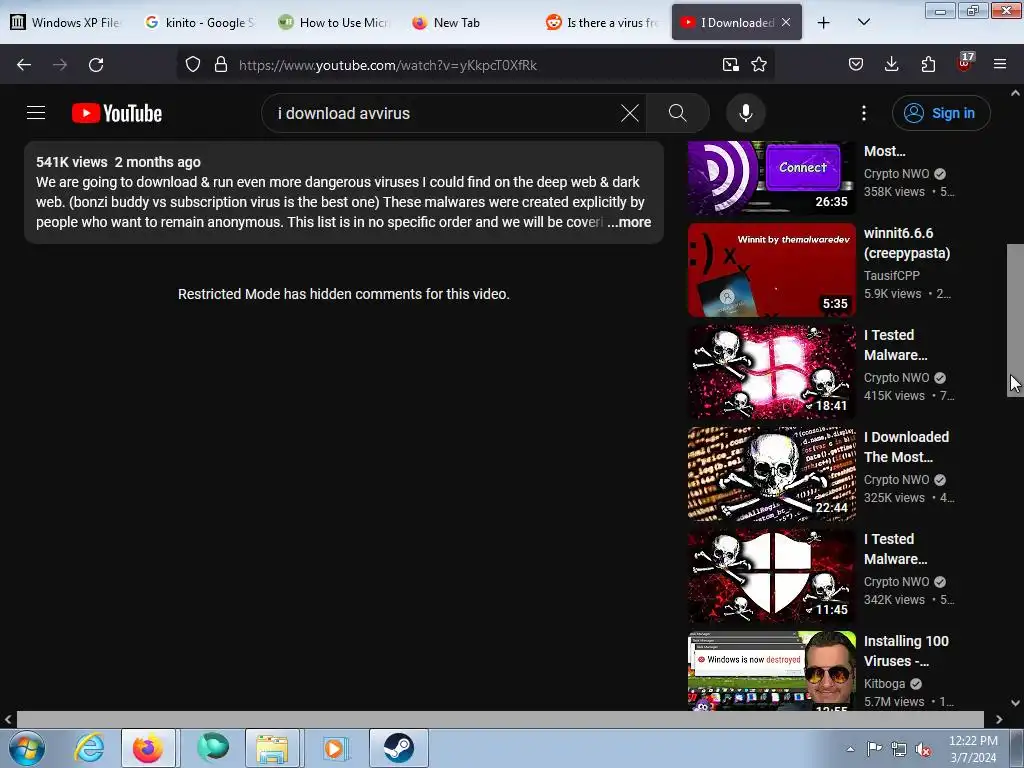The height and width of the screenshot is (768, 1024).
Task: Open the Connect thumbnail video 26:35
Action: coord(772,178)
